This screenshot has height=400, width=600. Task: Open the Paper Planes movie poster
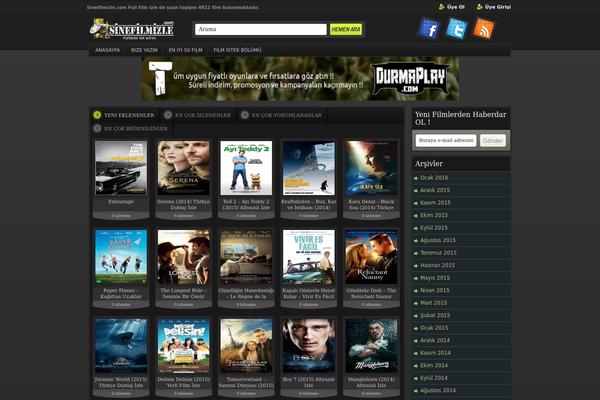(121, 257)
